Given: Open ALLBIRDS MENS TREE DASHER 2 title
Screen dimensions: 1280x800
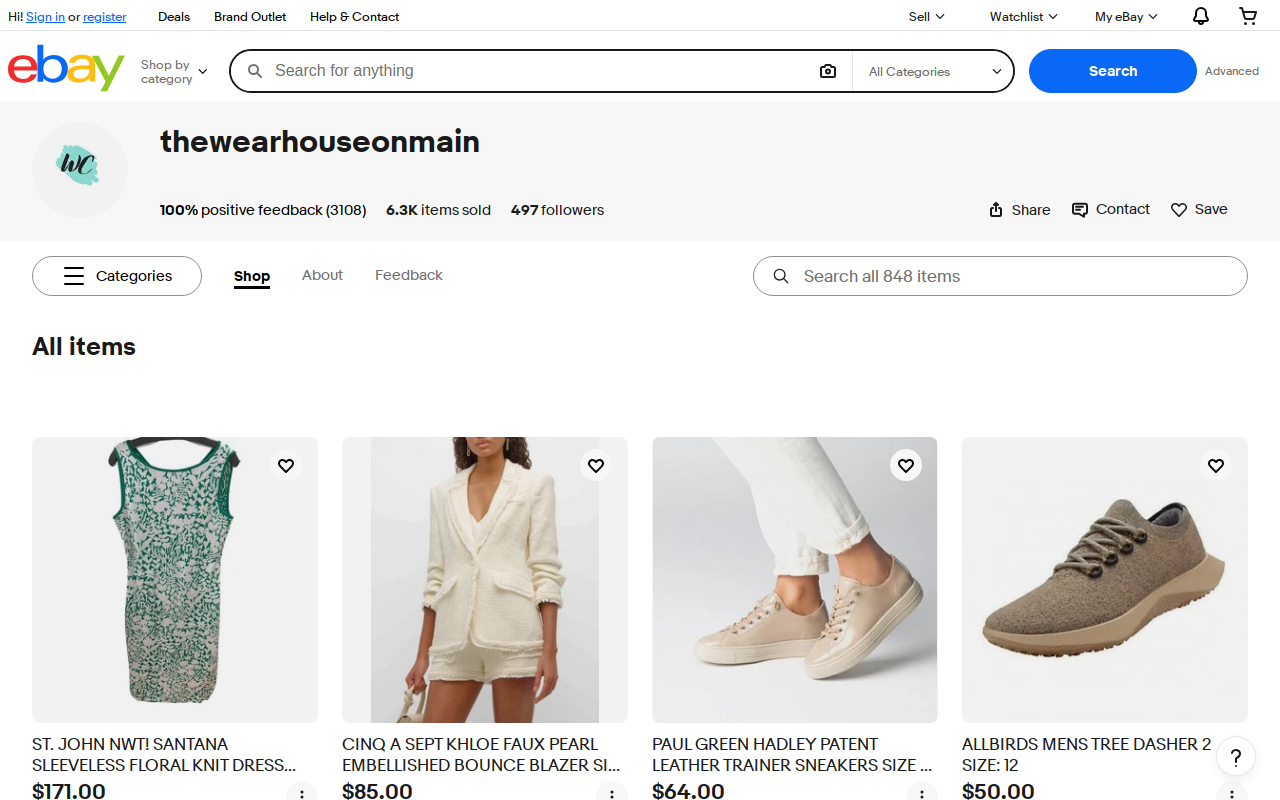Looking at the screenshot, I should click(x=1087, y=755).
